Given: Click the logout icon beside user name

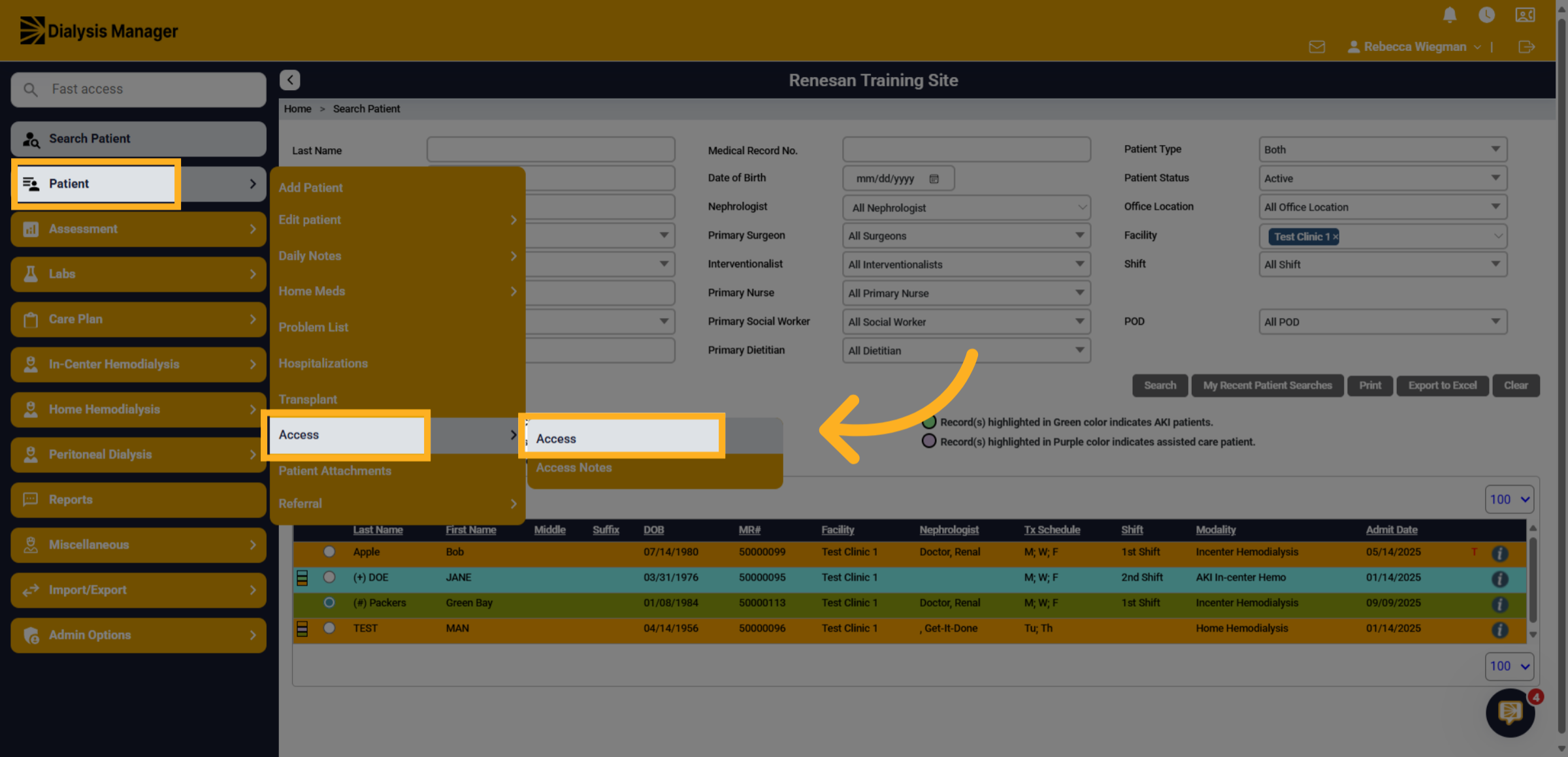Looking at the screenshot, I should pos(1526,47).
